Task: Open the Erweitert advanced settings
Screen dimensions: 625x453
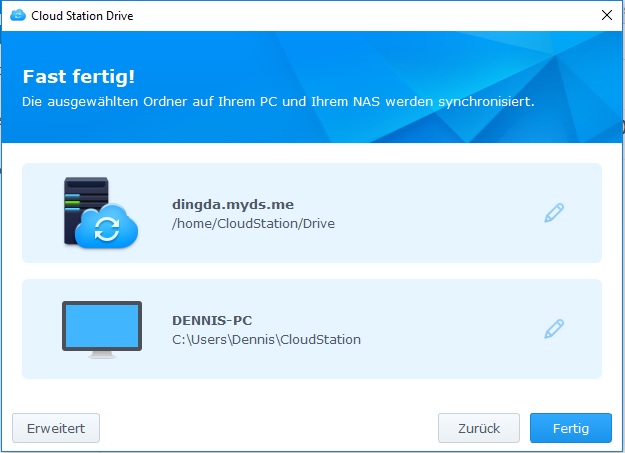Action: point(56,428)
